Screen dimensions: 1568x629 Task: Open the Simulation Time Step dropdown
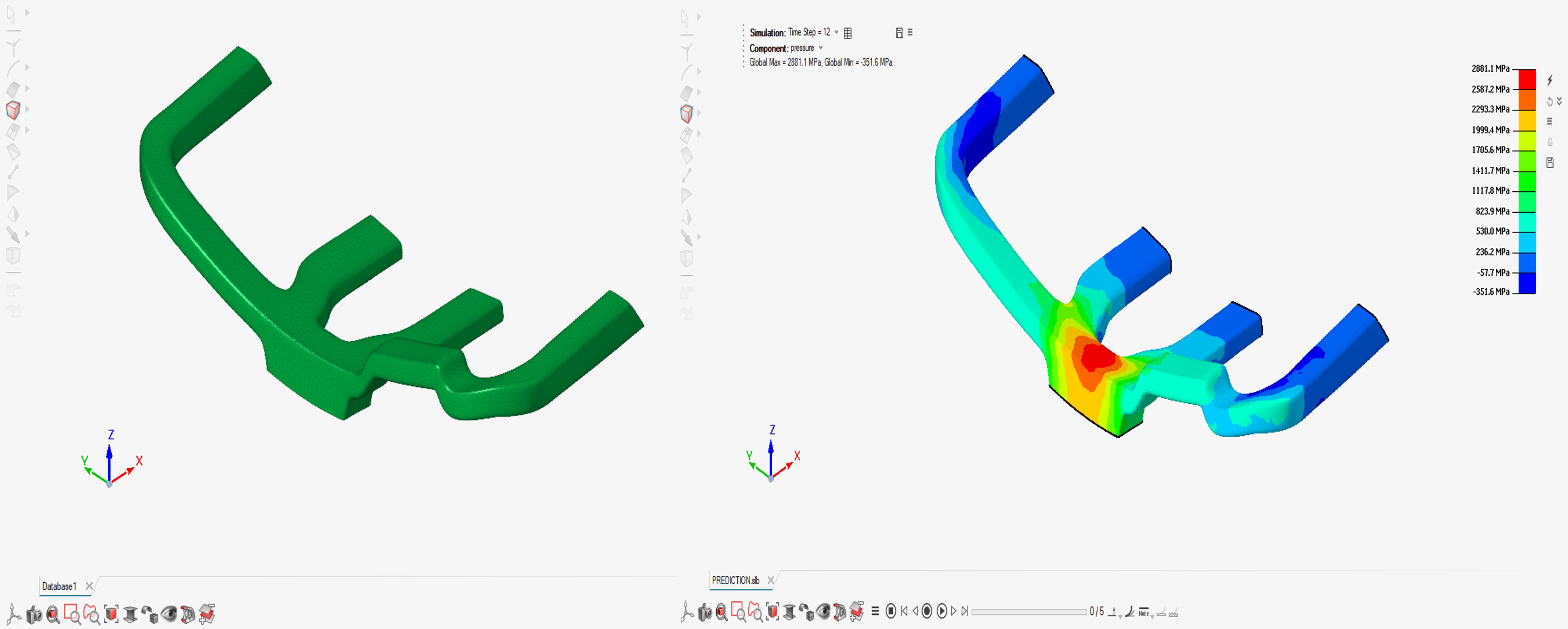836,32
